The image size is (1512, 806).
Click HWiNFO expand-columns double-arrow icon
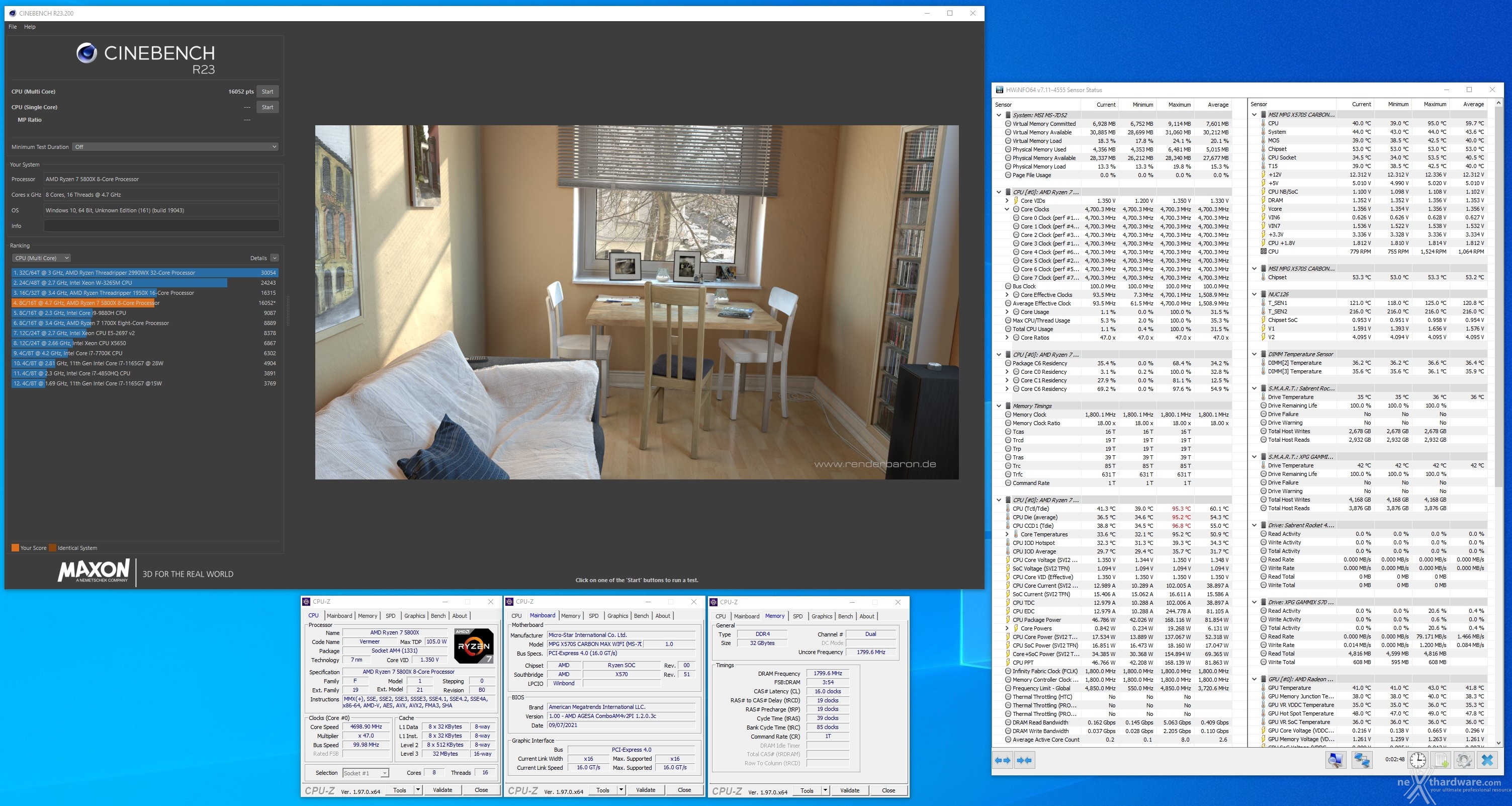pyautogui.click(x=1003, y=760)
